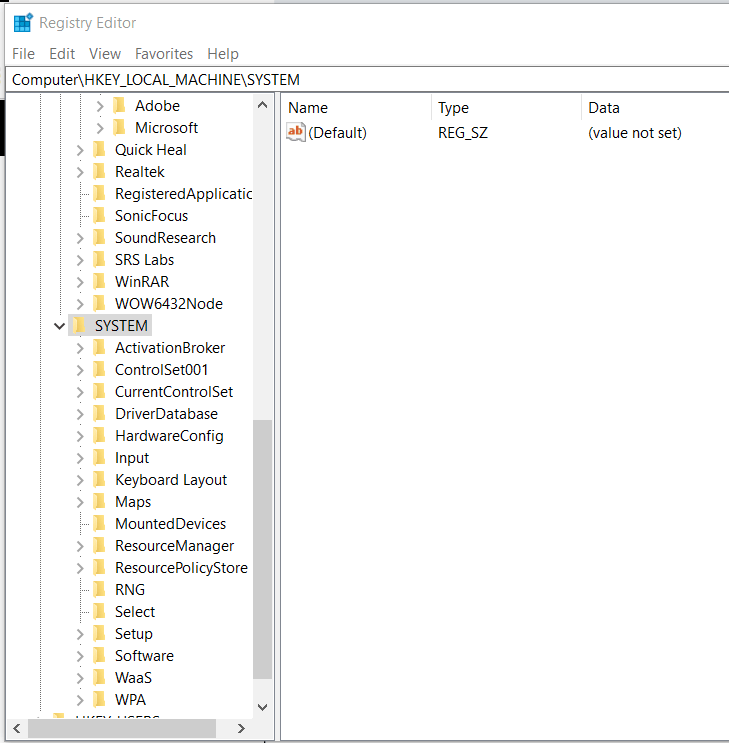The width and height of the screenshot is (729, 743).
Task: Click the tree scroll down arrow
Action: click(263, 707)
